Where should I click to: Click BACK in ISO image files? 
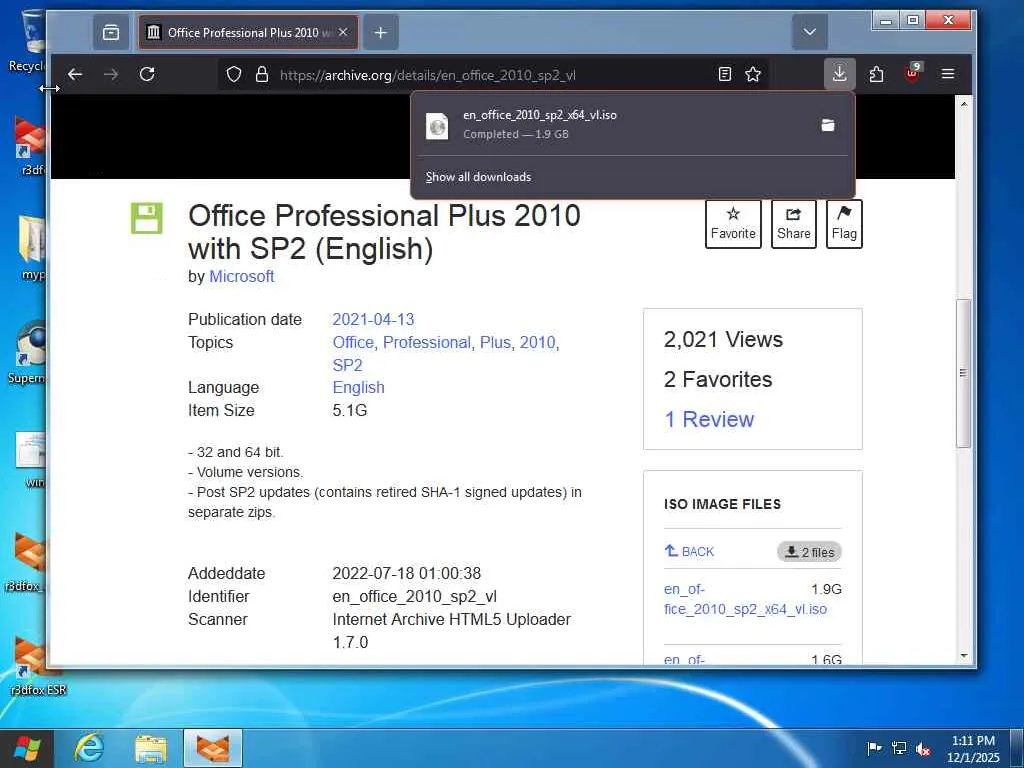click(x=690, y=551)
